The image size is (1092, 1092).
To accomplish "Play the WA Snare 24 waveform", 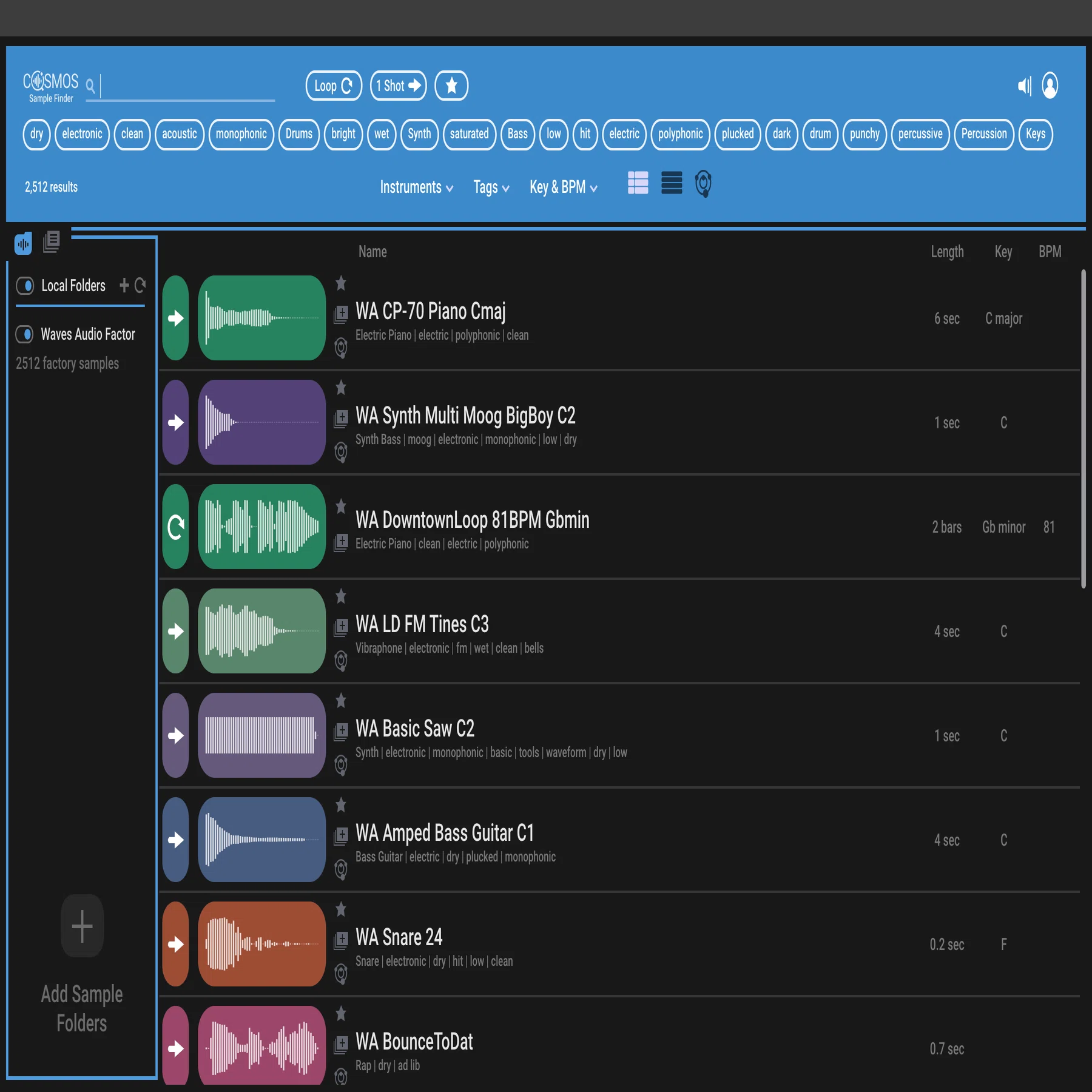I will click(x=261, y=944).
